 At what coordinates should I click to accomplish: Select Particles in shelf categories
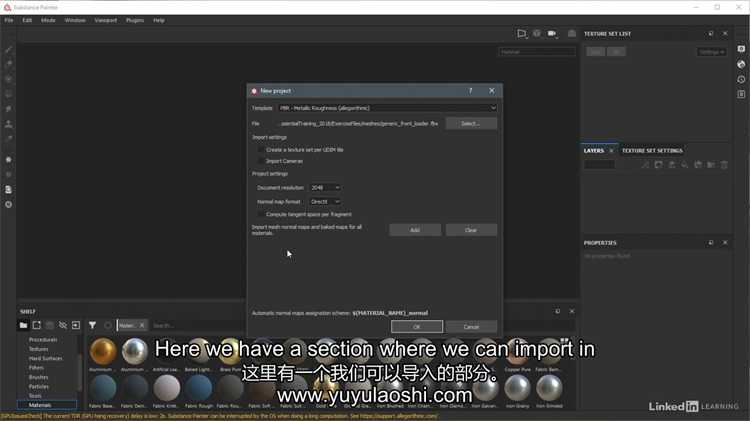[x=39, y=387]
